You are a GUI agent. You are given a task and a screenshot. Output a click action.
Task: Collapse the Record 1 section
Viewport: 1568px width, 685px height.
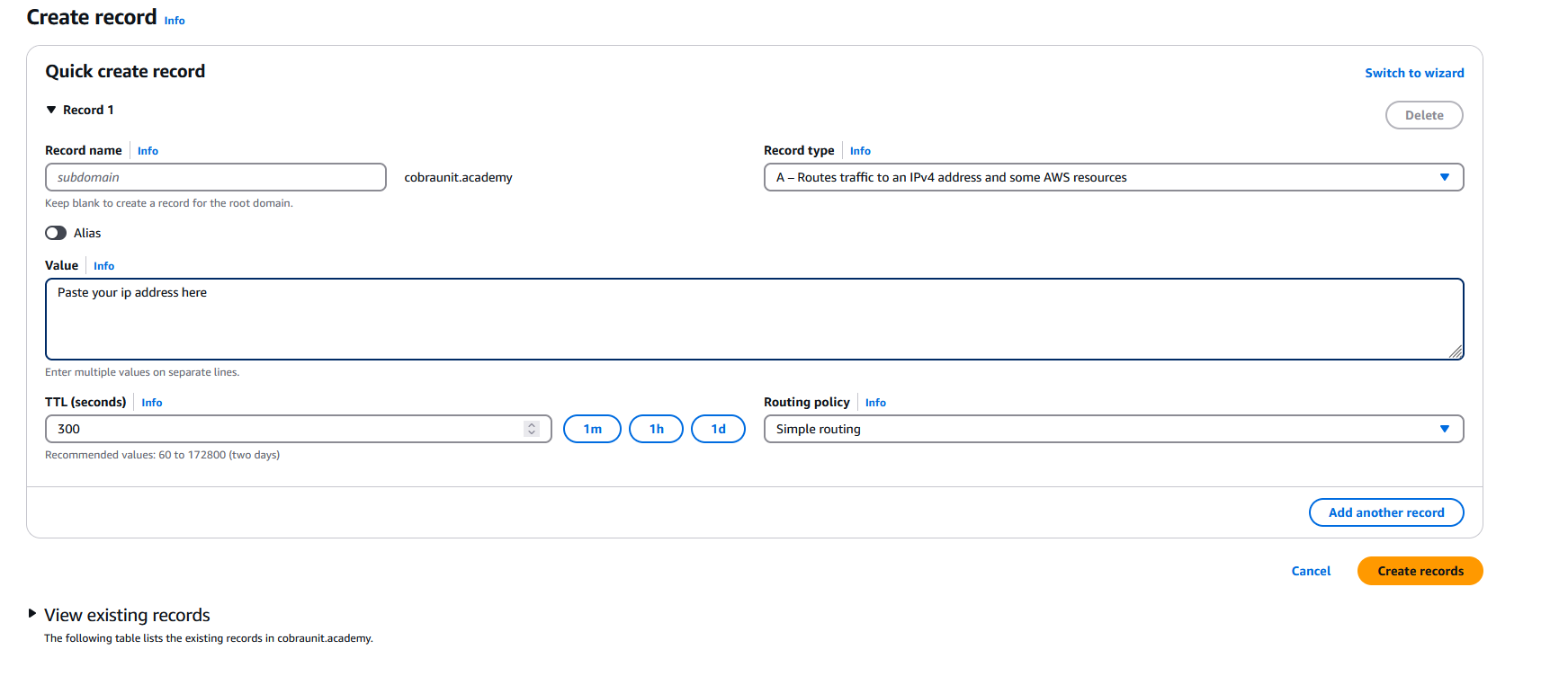coord(51,110)
